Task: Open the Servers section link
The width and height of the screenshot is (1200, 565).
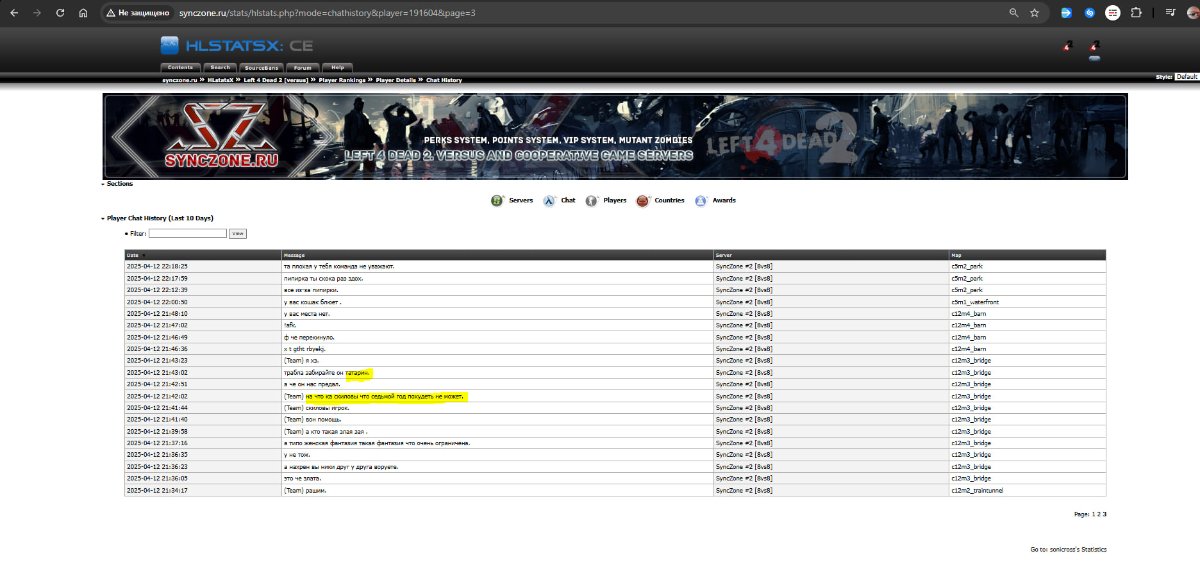Action: [x=521, y=201]
